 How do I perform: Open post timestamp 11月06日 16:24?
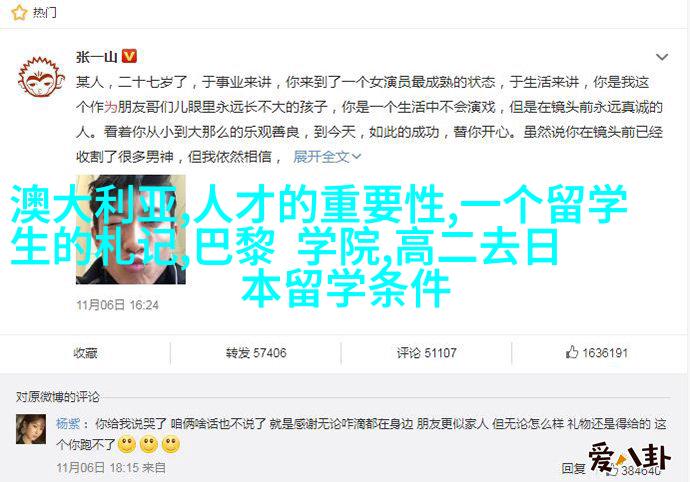[x=117, y=305]
